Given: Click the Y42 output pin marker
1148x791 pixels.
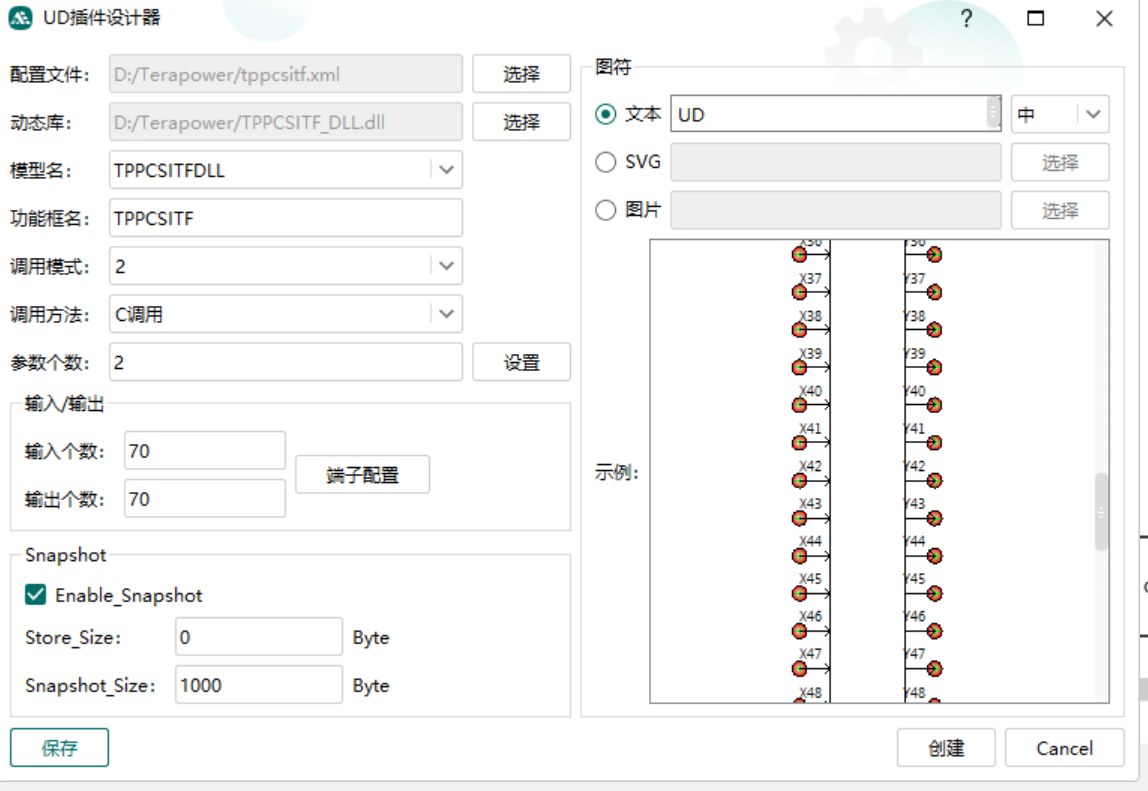Looking at the screenshot, I should [x=934, y=480].
